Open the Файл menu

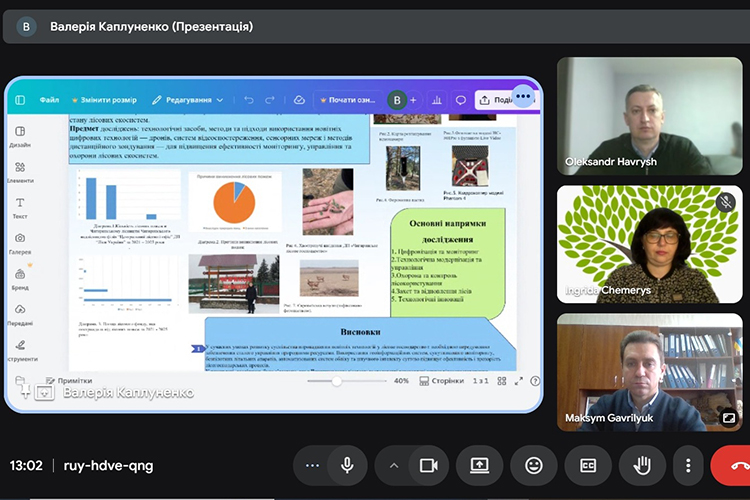[x=49, y=100]
